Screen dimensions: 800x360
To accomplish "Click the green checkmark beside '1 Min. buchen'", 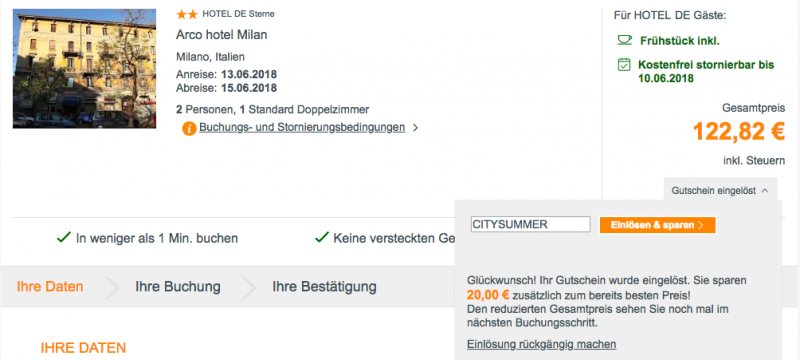I will coord(64,238).
